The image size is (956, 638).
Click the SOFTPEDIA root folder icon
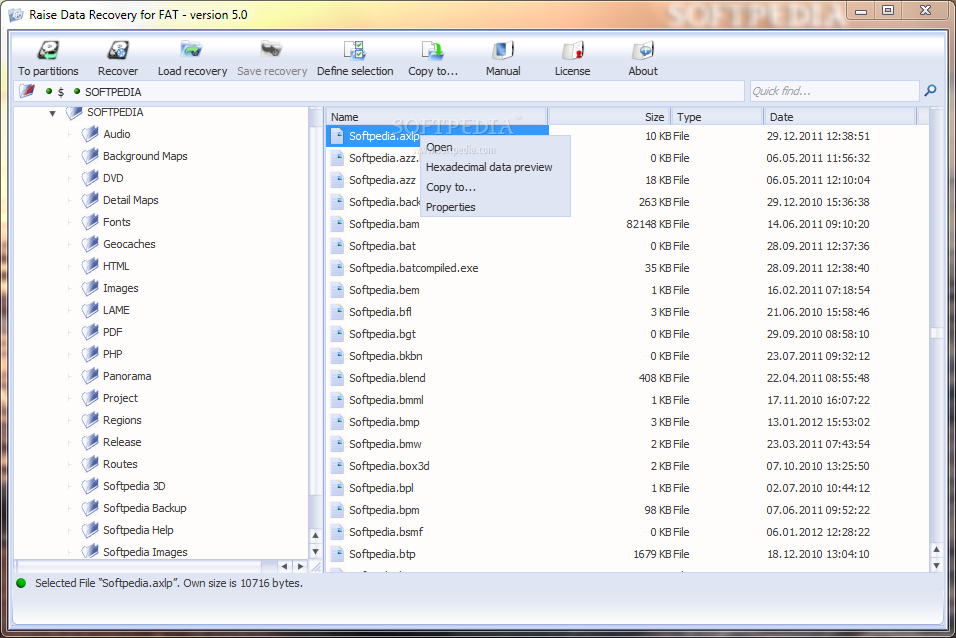pyautogui.click(x=74, y=112)
